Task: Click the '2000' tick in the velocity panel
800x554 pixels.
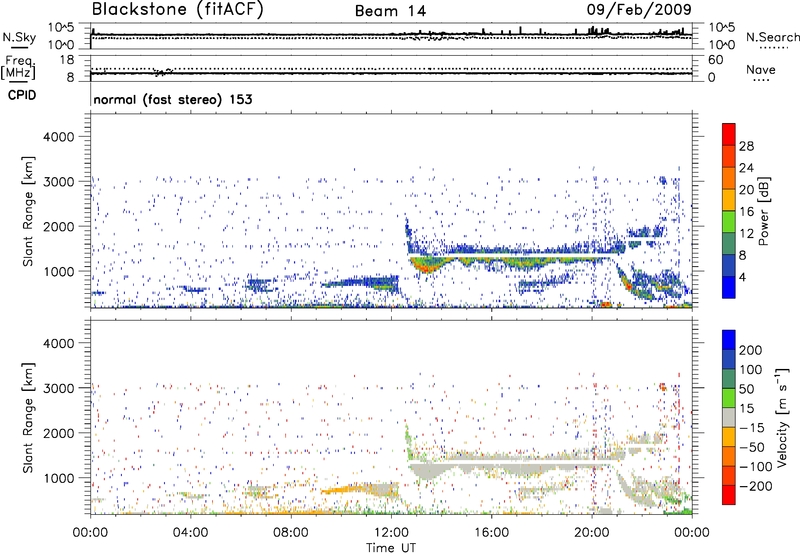Action: click(x=58, y=433)
